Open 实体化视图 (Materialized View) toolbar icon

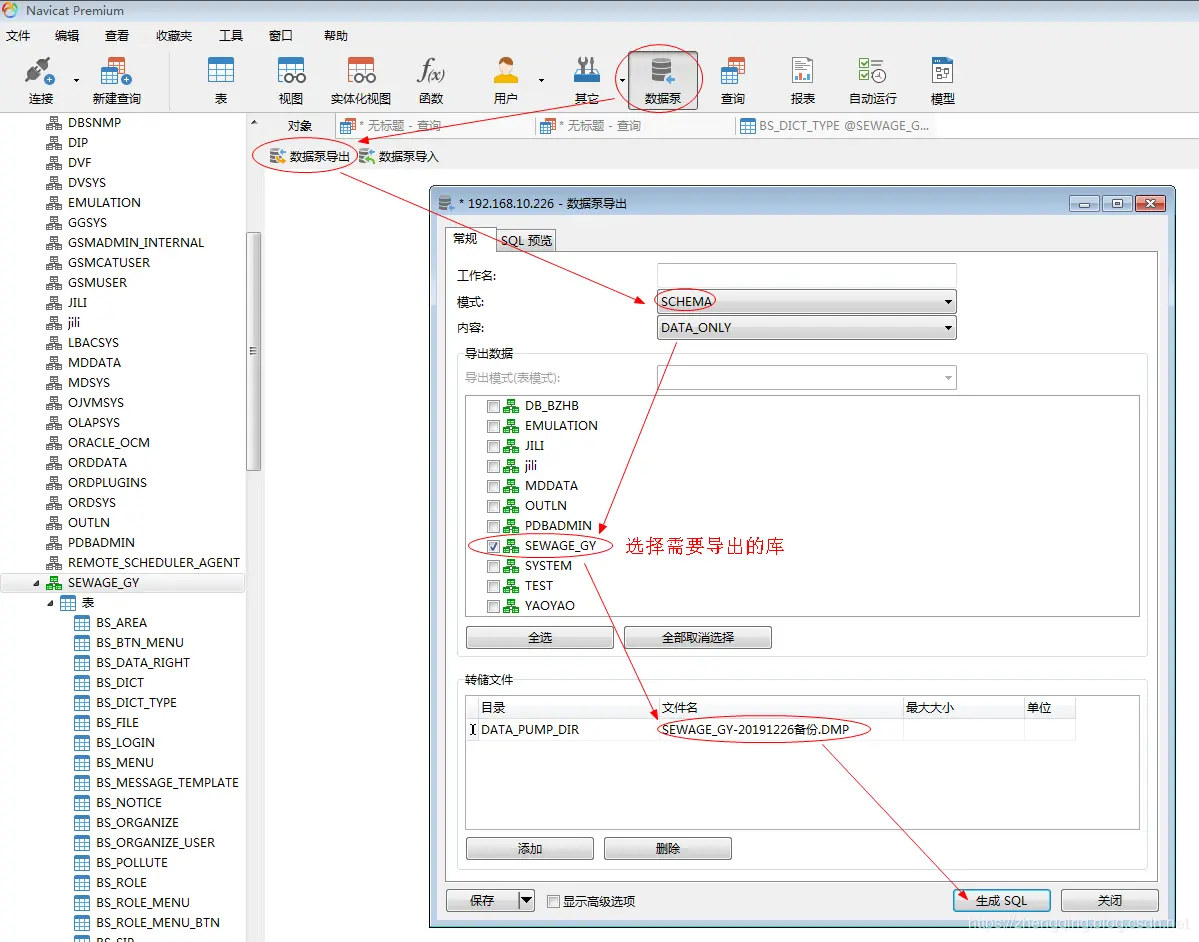click(361, 80)
